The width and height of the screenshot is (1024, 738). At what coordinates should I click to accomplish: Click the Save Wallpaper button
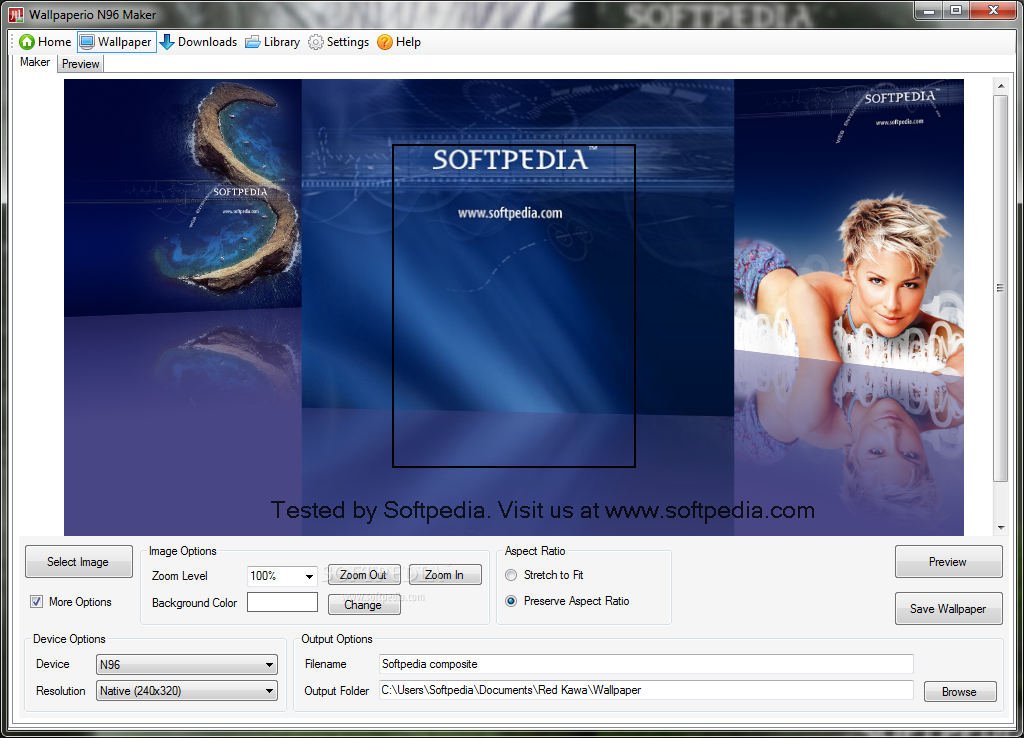948,609
